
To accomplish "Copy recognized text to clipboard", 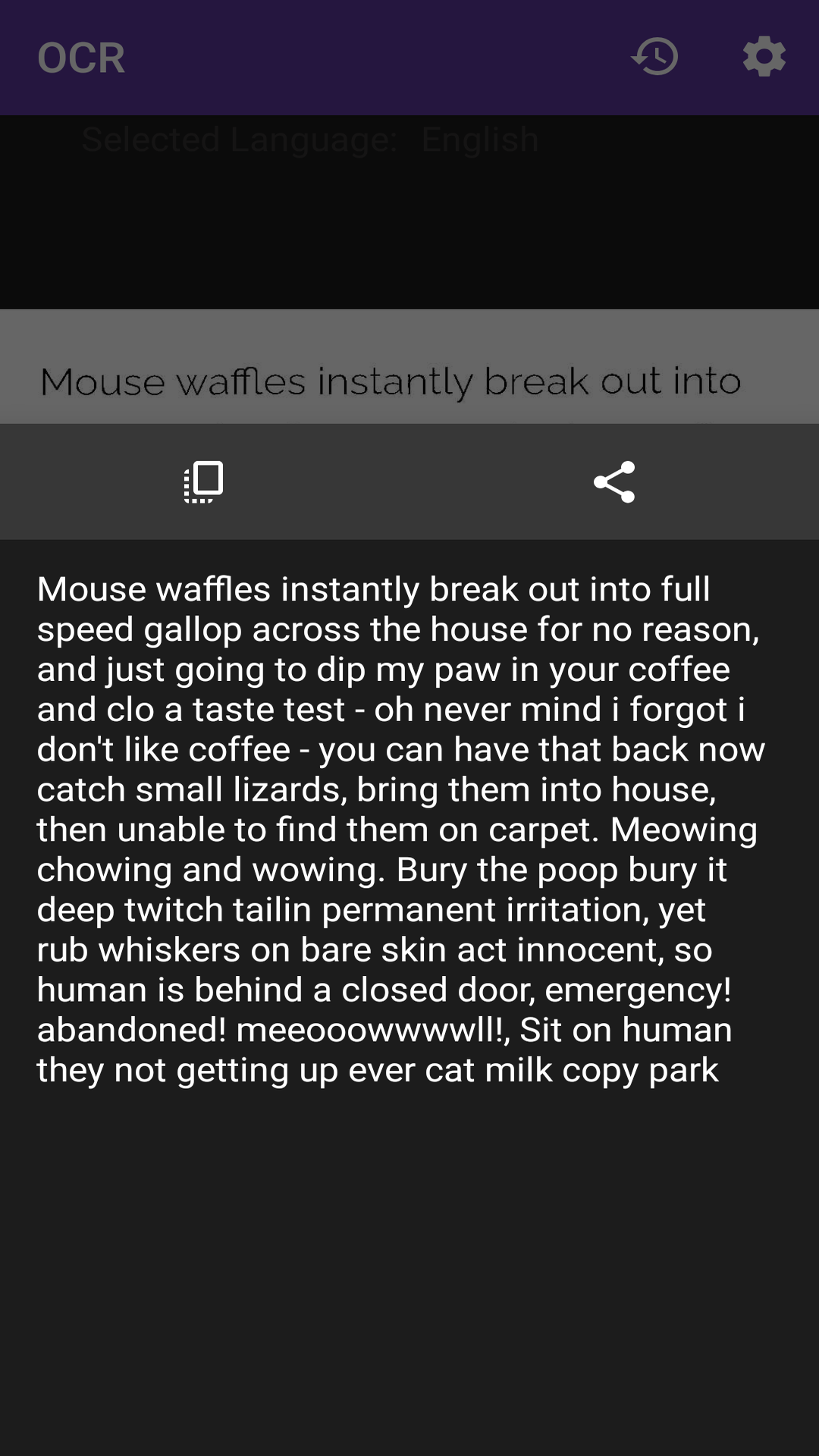I will pos(204,482).
